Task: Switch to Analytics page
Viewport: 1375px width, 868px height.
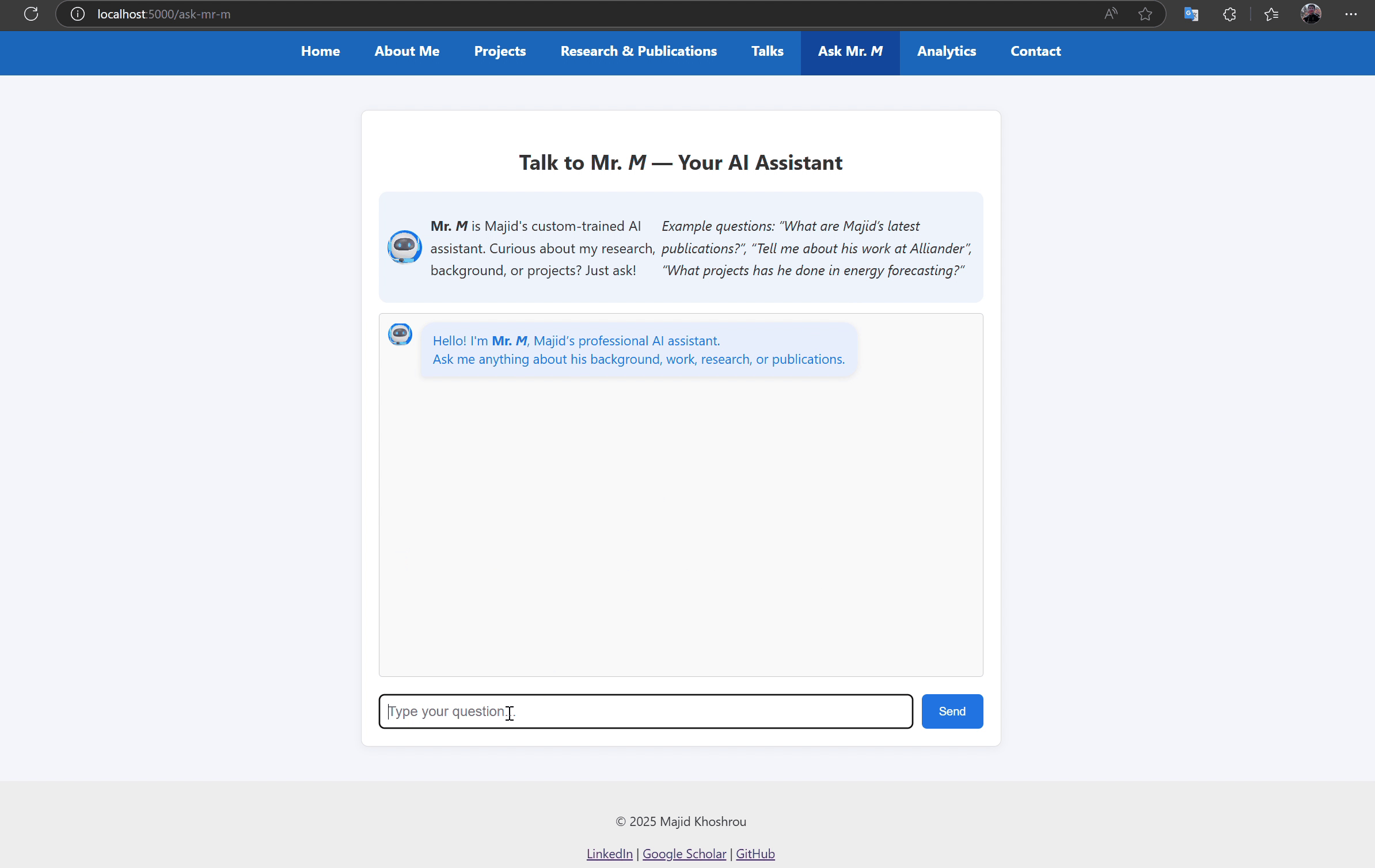Action: click(x=946, y=51)
